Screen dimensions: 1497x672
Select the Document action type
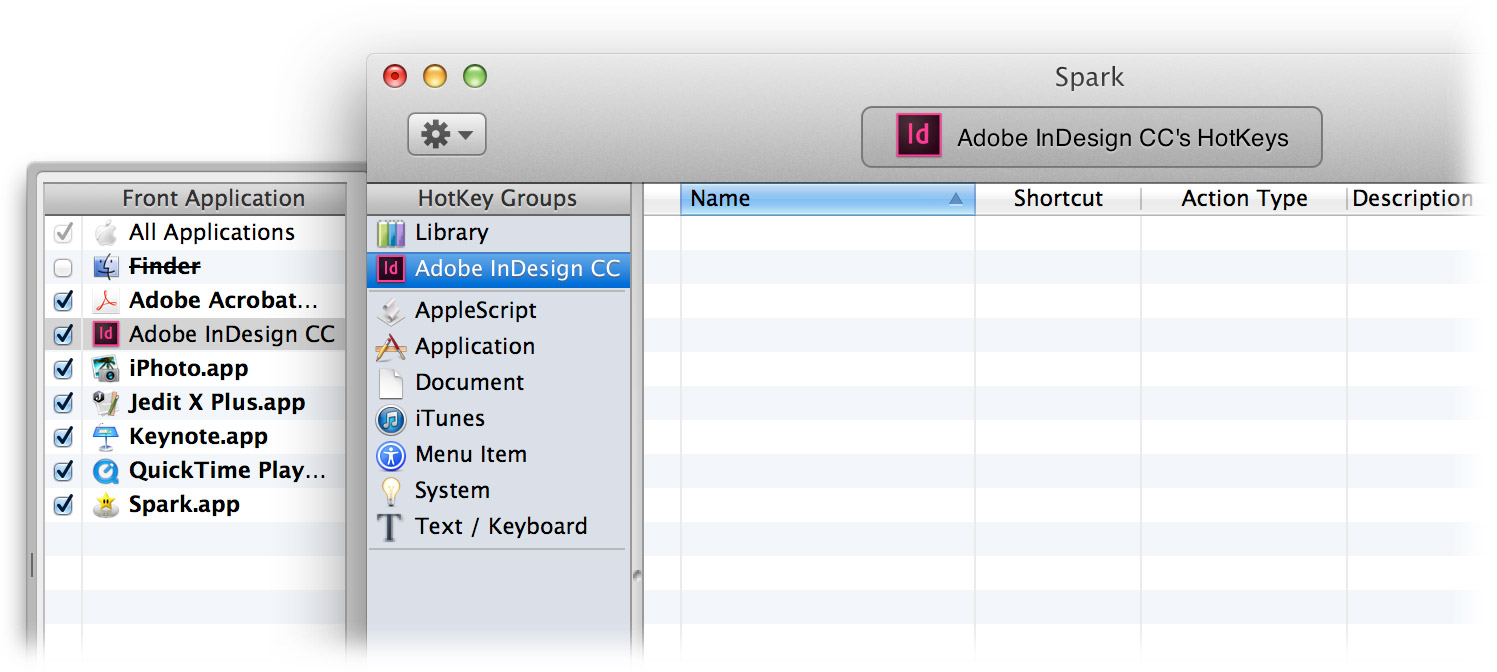click(470, 383)
